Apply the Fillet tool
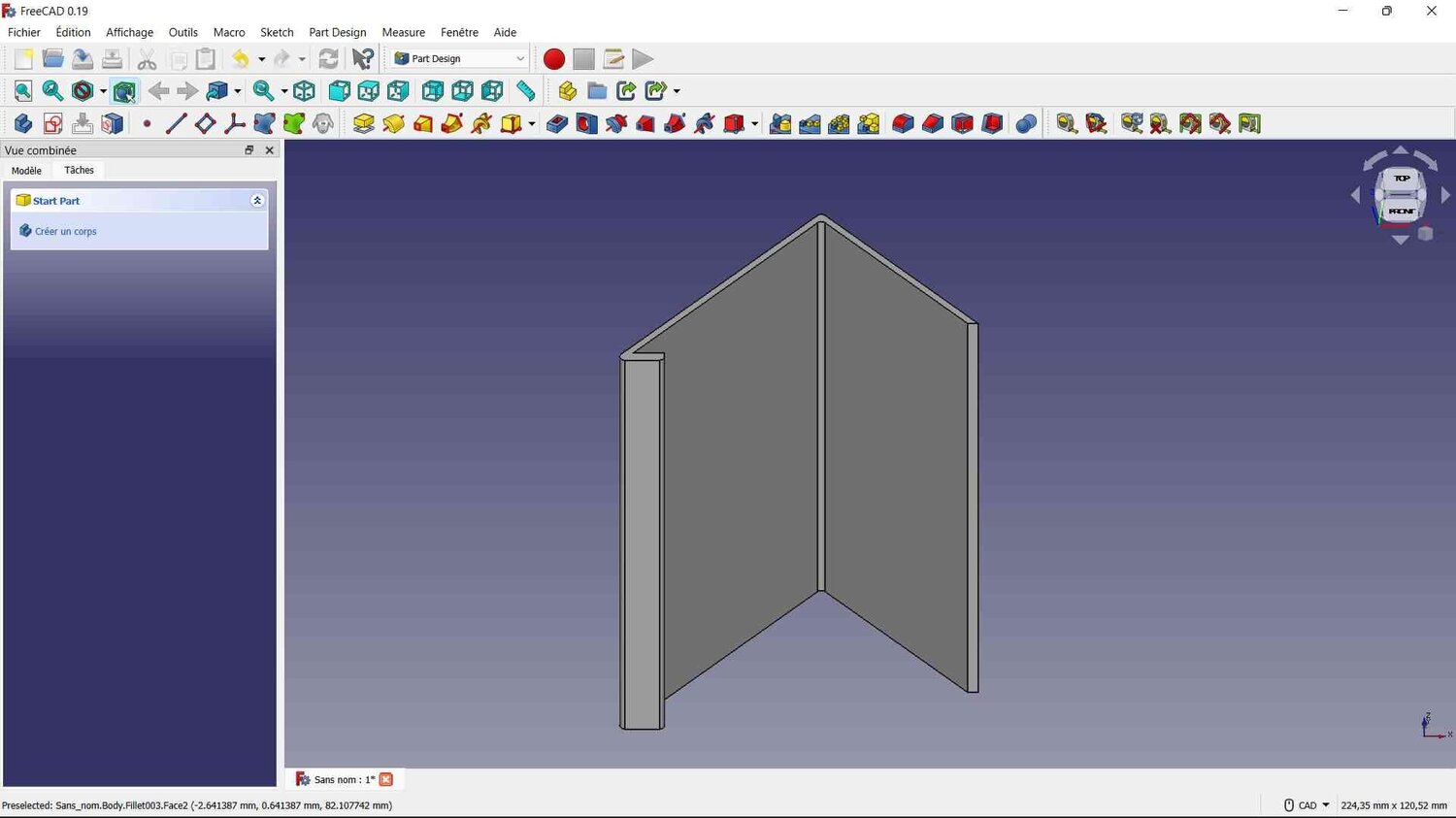Viewport: 1456px width, 818px height. (x=903, y=123)
